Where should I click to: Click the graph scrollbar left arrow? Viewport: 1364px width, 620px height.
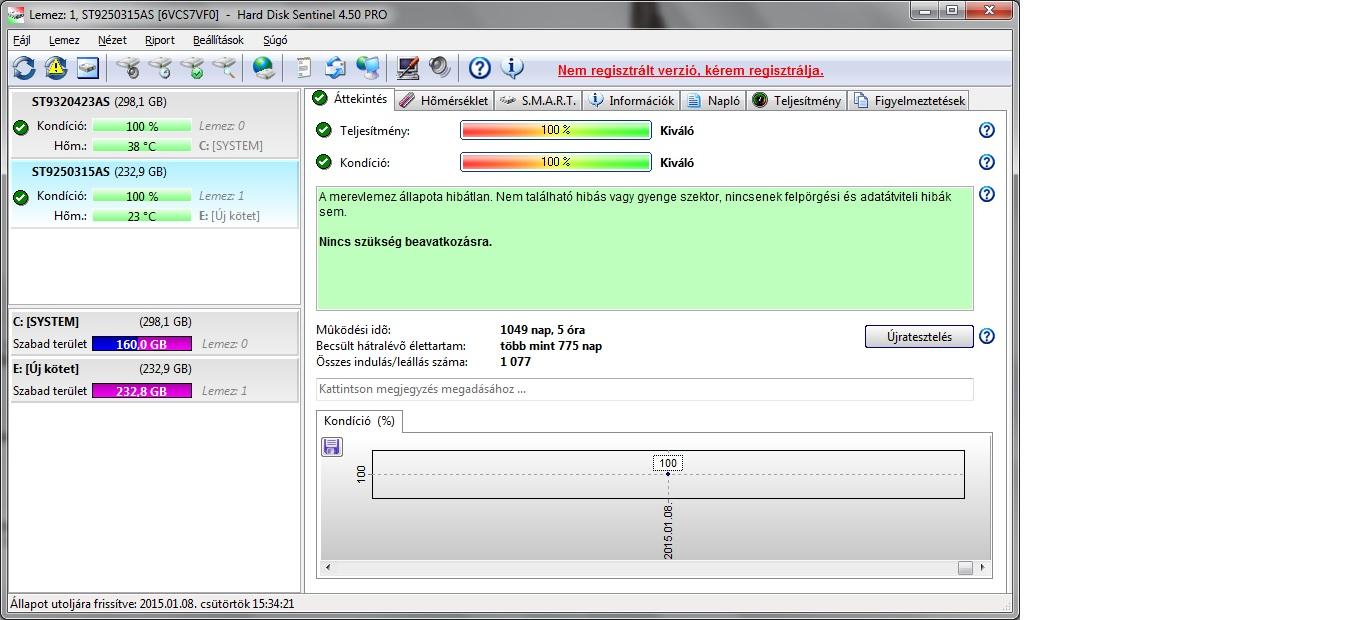[328, 568]
